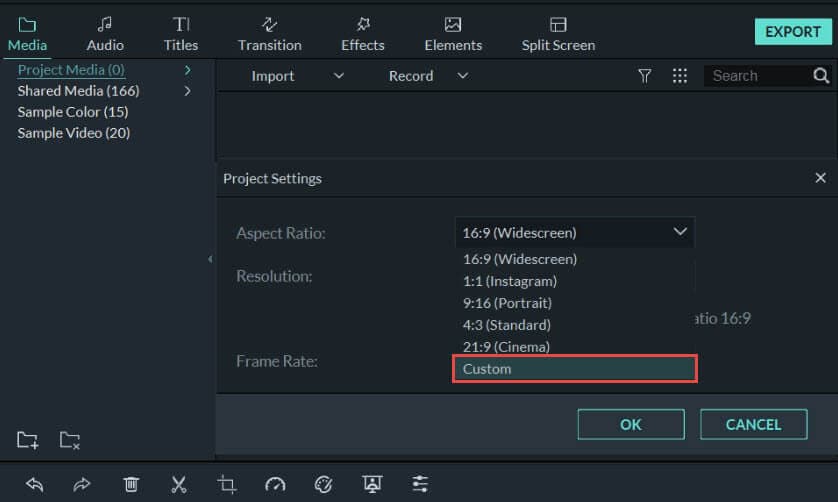Click the delete trash icon
This screenshot has height=502, width=838.
(131, 484)
